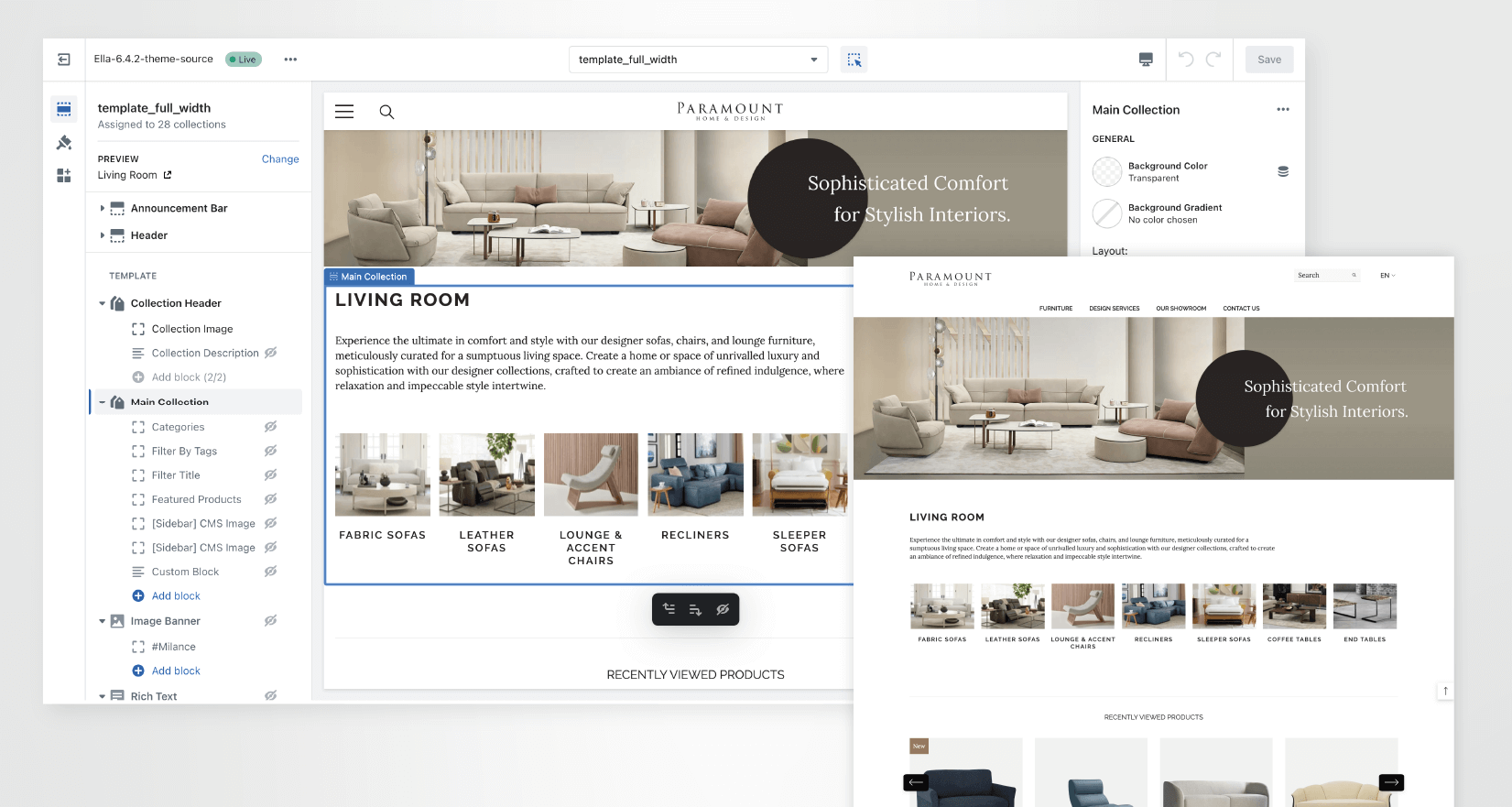The image size is (1512, 807).
Task: Open the Background Color transparent swatch
Action: [1107, 171]
